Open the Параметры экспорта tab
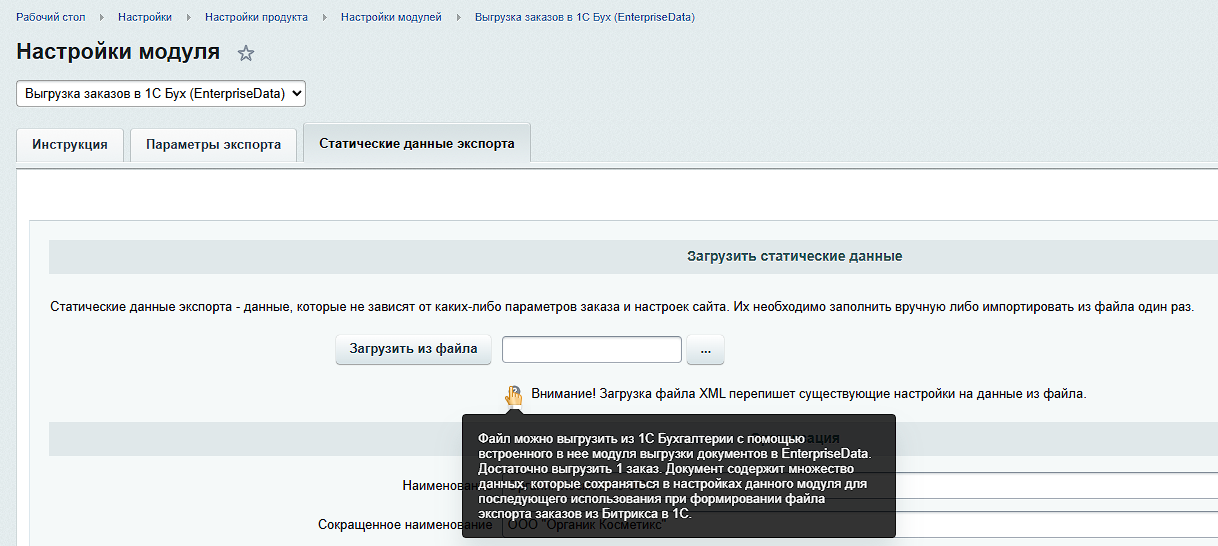 tap(213, 144)
